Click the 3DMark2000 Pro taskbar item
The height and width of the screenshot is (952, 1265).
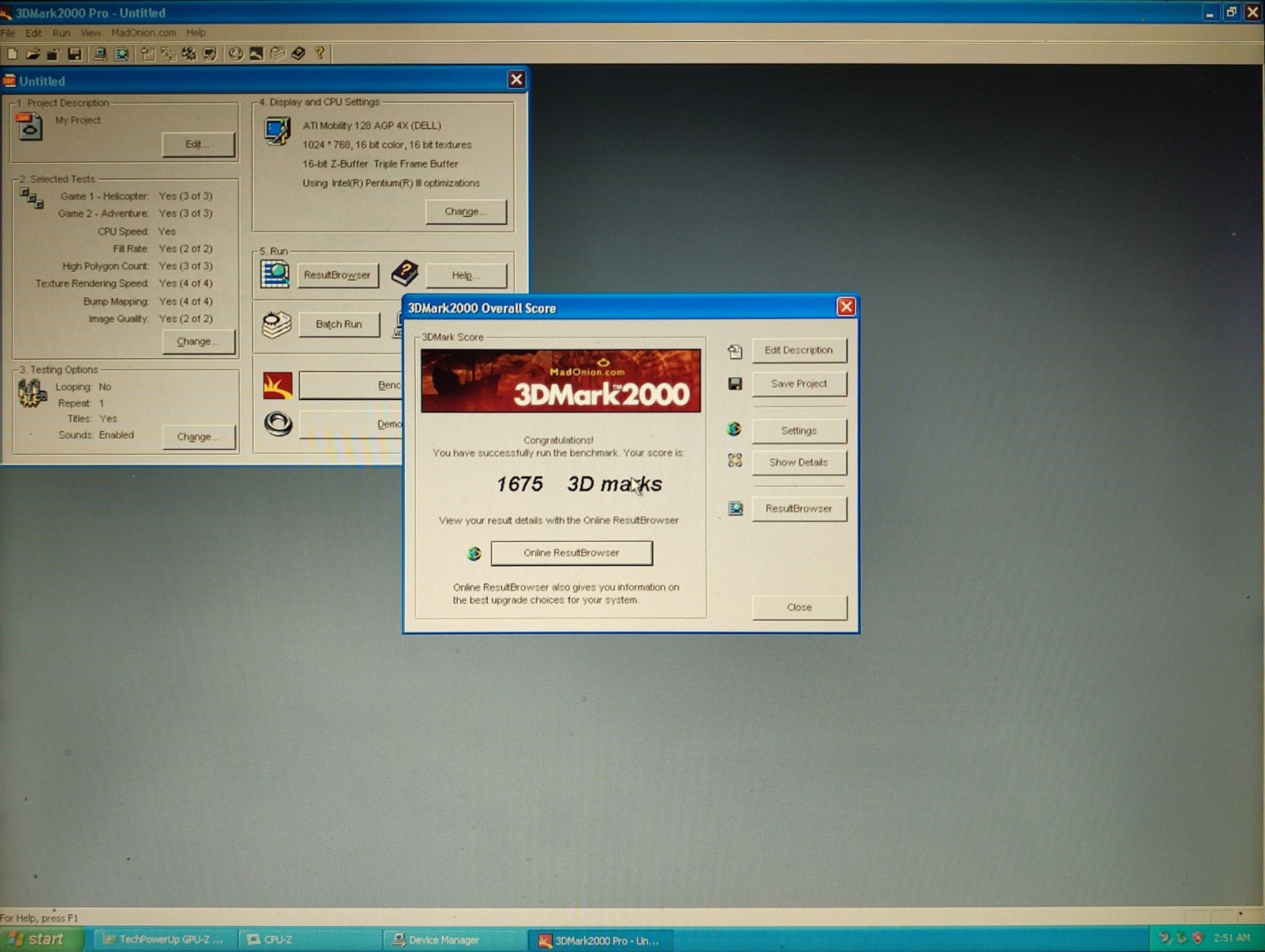tap(601, 940)
